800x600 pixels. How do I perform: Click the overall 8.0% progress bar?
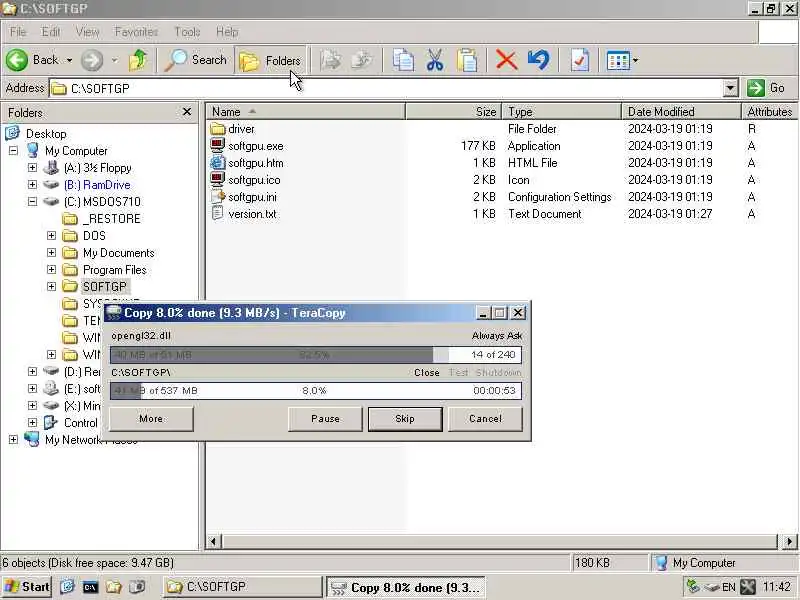tap(316, 391)
